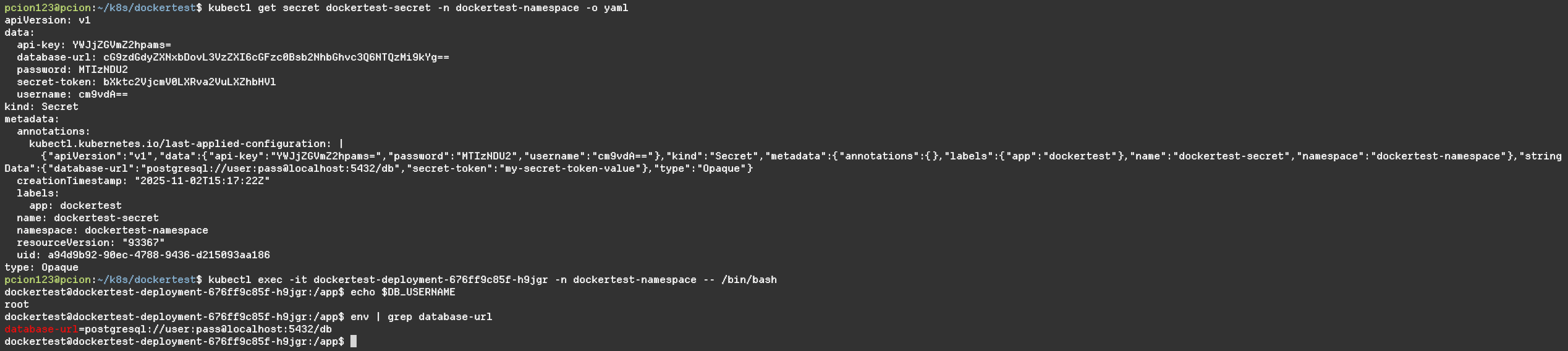Viewport: 1568px width, 351px height.
Task: Click the "name: dockertest-secret" line
Action: (87, 218)
